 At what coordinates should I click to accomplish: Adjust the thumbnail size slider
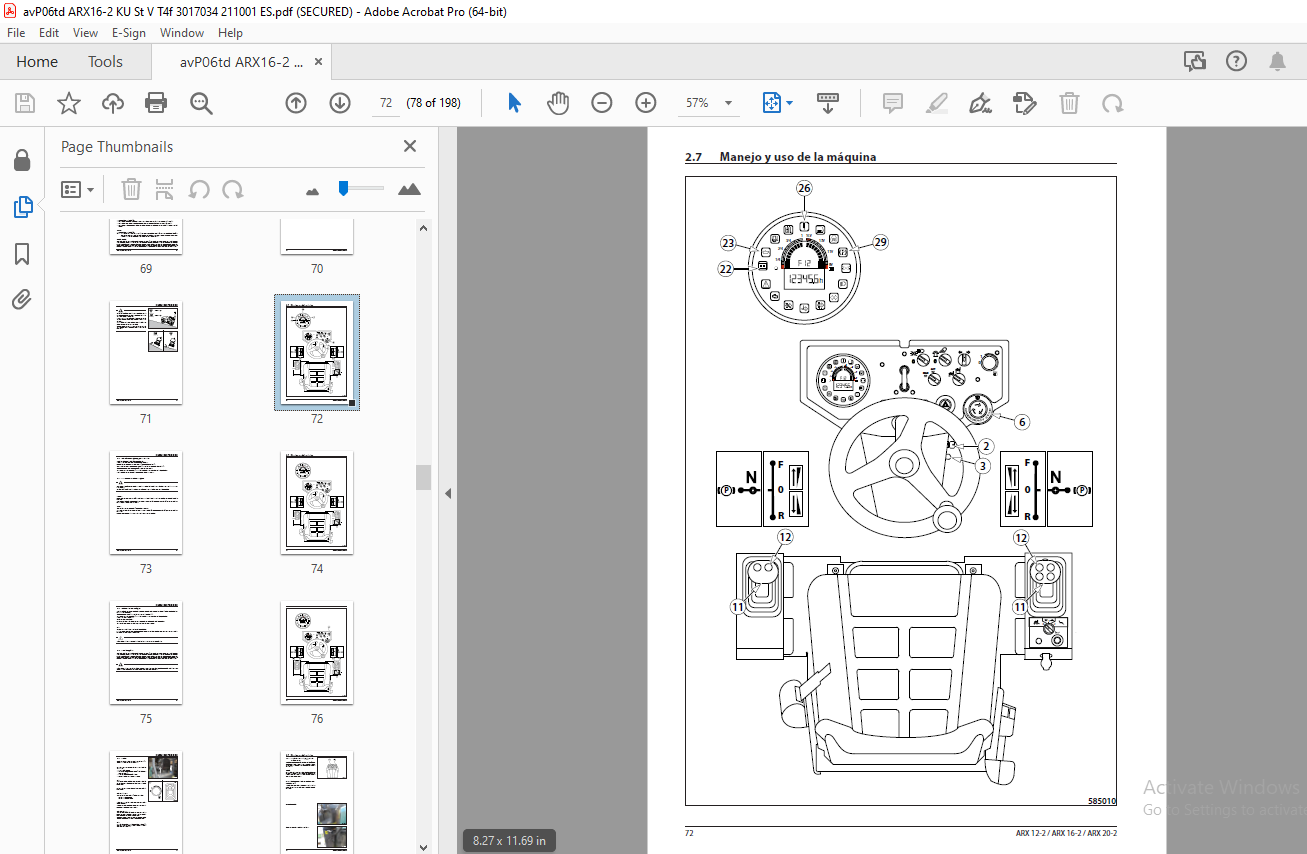pyautogui.click(x=343, y=187)
